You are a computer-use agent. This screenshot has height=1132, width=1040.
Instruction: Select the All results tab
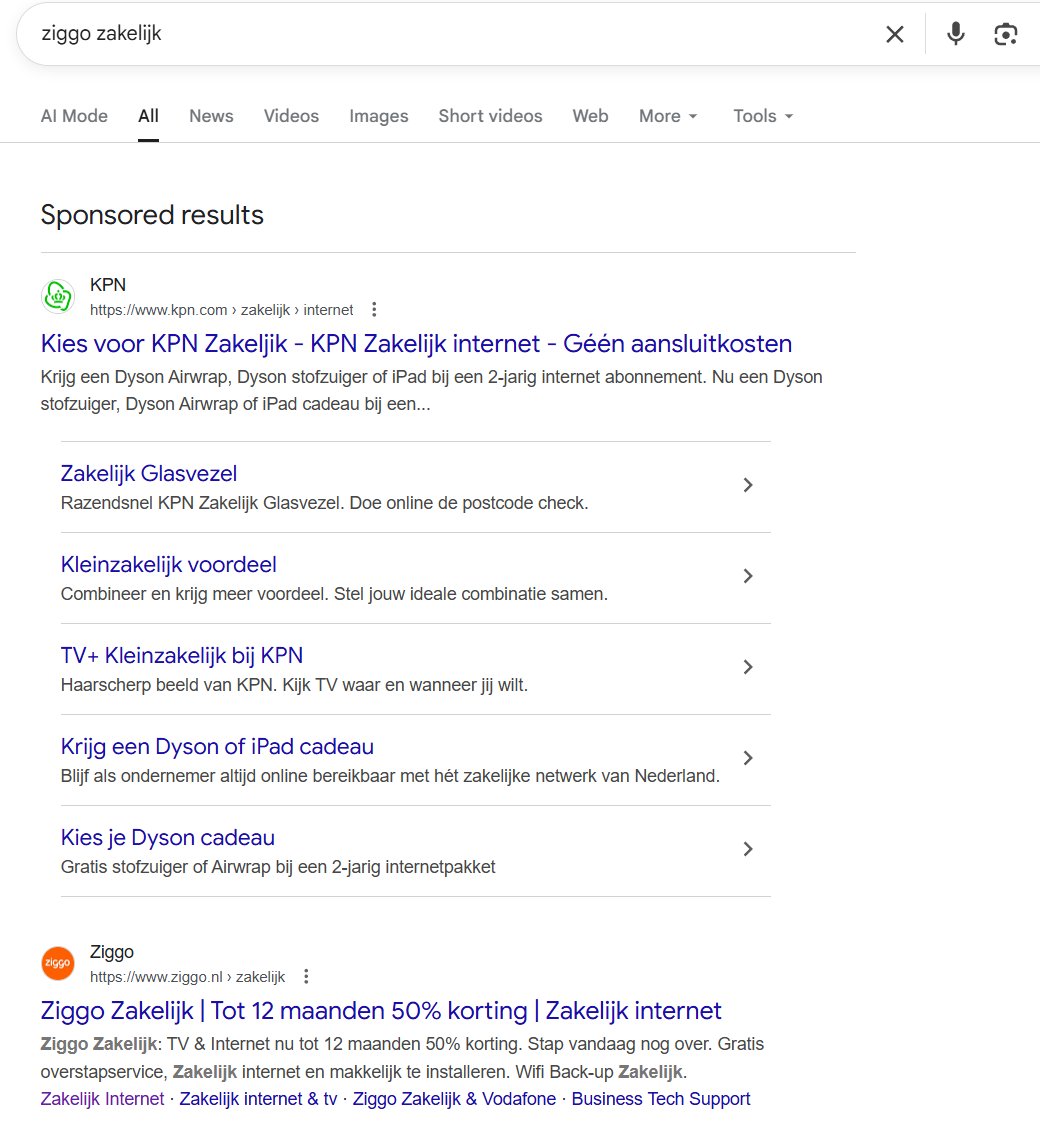(149, 116)
